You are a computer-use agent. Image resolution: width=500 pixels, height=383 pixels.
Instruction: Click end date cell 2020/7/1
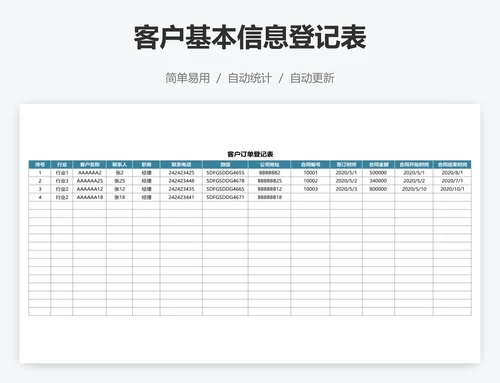click(x=452, y=181)
